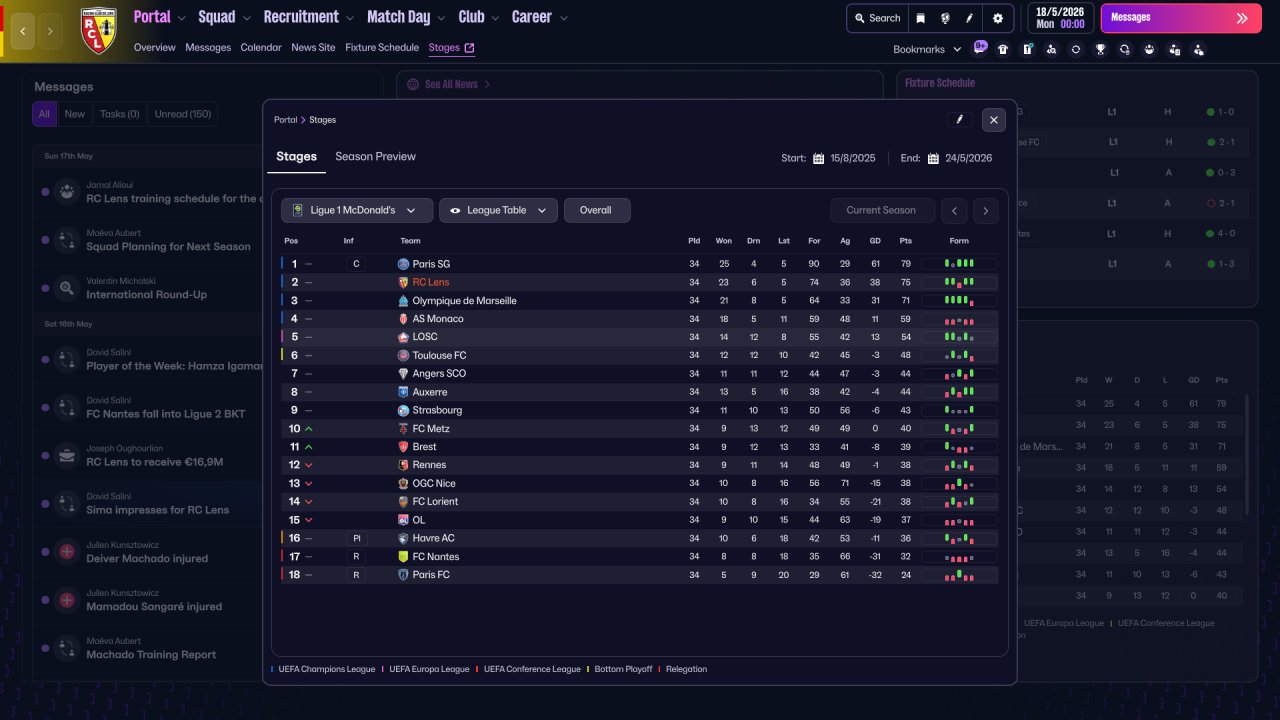The width and height of the screenshot is (1280, 720).
Task: Click the RC Lens club badge in header
Action: point(98,31)
